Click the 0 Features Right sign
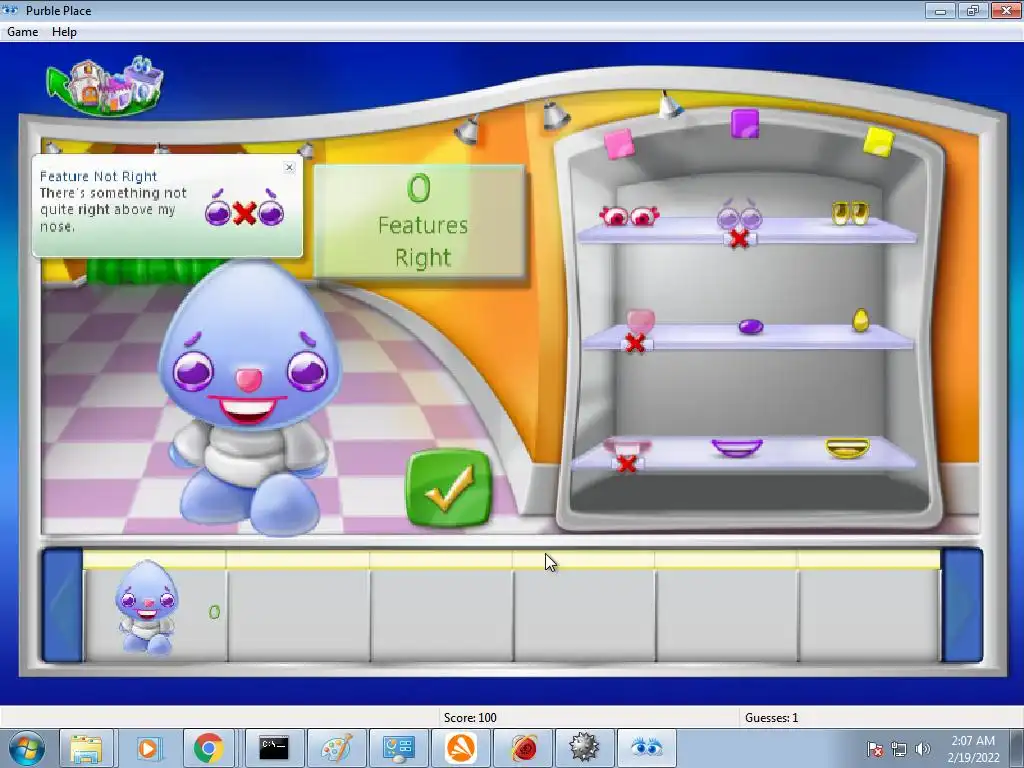Image resolution: width=1024 pixels, height=768 pixels. click(419, 221)
